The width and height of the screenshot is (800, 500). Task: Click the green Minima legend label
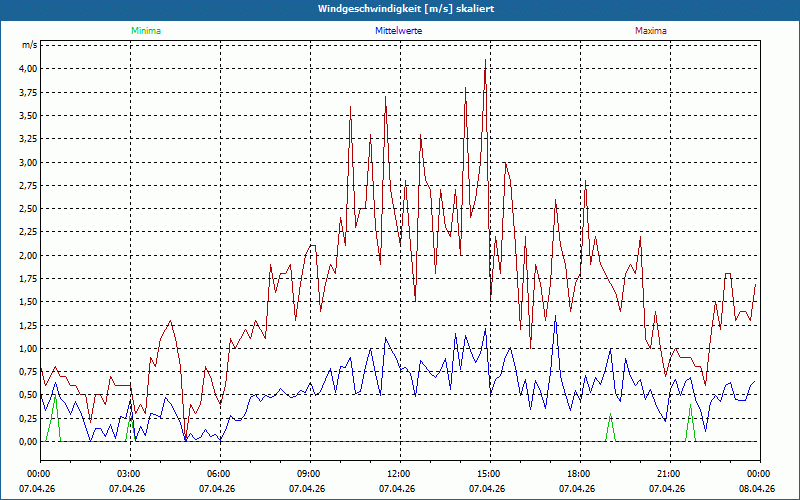pos(145,31)
